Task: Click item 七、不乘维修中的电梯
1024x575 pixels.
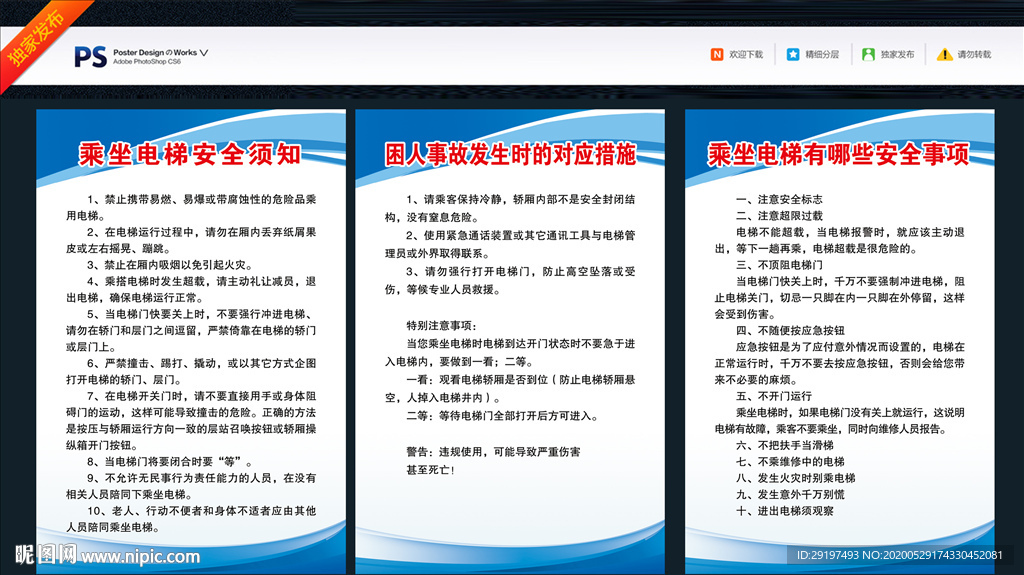Action: coord(790,461)
